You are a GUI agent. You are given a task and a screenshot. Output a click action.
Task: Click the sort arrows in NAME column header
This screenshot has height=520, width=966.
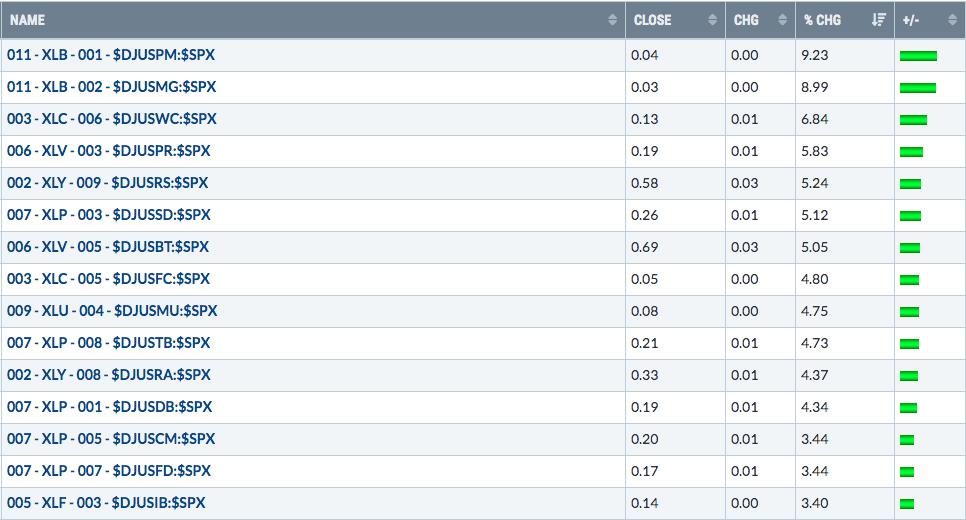pos(612,20)
